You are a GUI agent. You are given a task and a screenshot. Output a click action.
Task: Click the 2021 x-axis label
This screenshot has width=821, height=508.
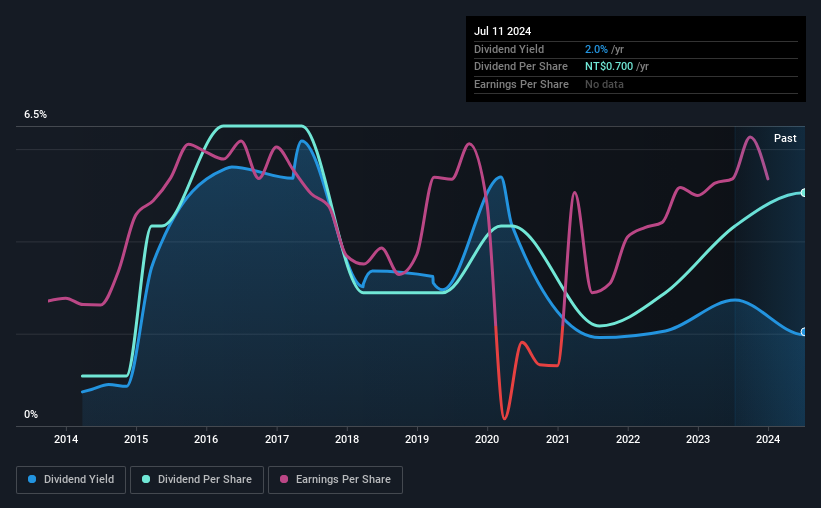point(558,439)
